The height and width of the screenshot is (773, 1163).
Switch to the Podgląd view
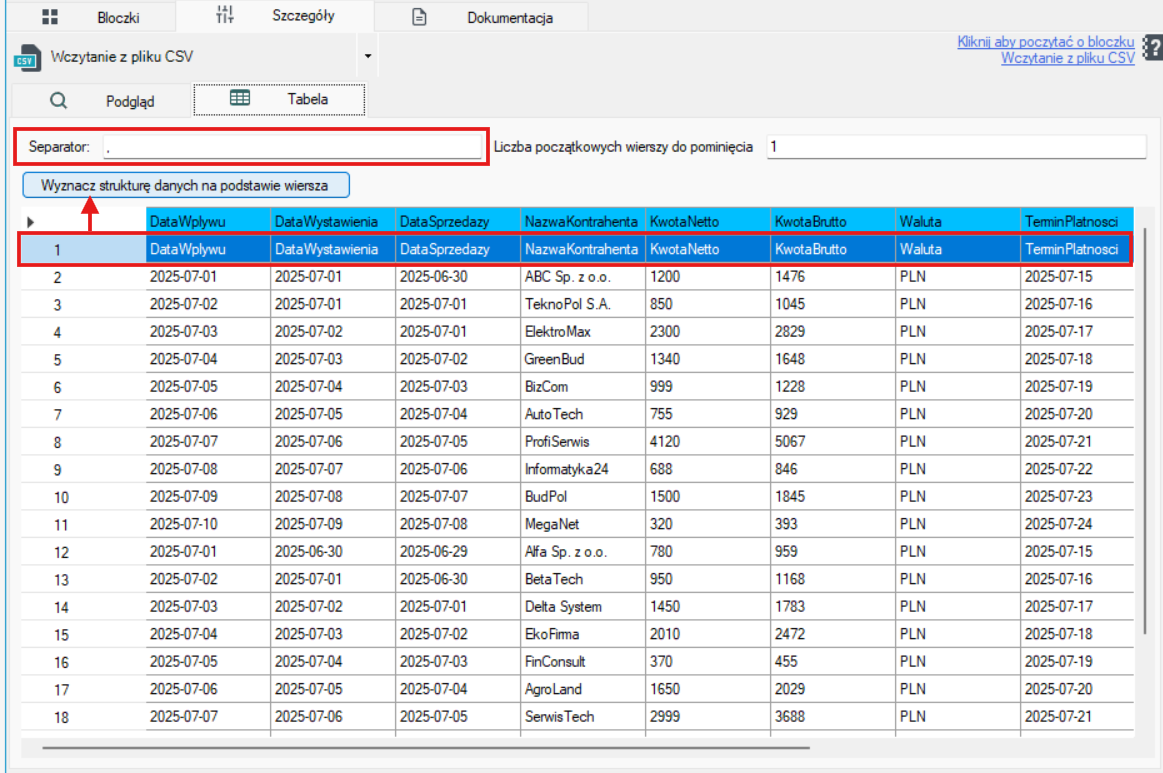102,101
